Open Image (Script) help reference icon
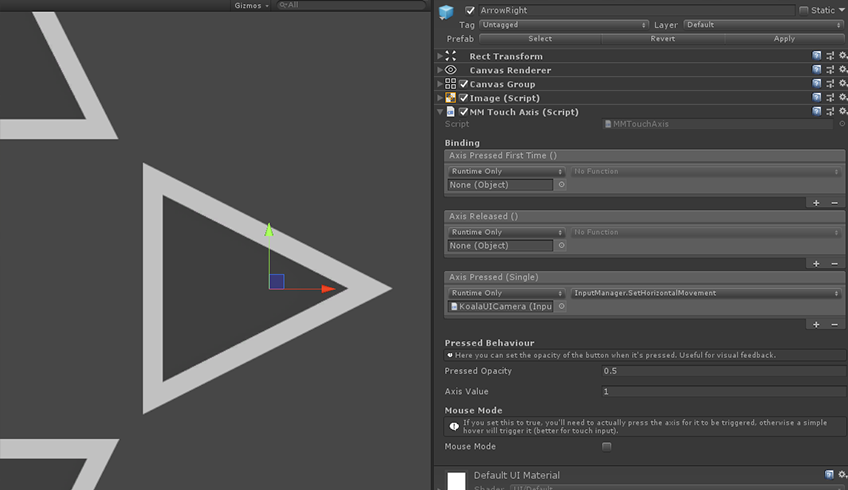Screen dimensions: 848x490 tap(817, 98)
